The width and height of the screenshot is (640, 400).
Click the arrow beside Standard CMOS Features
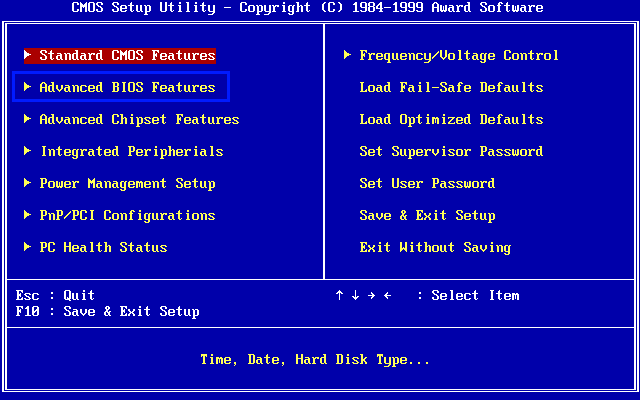point(28,55)
